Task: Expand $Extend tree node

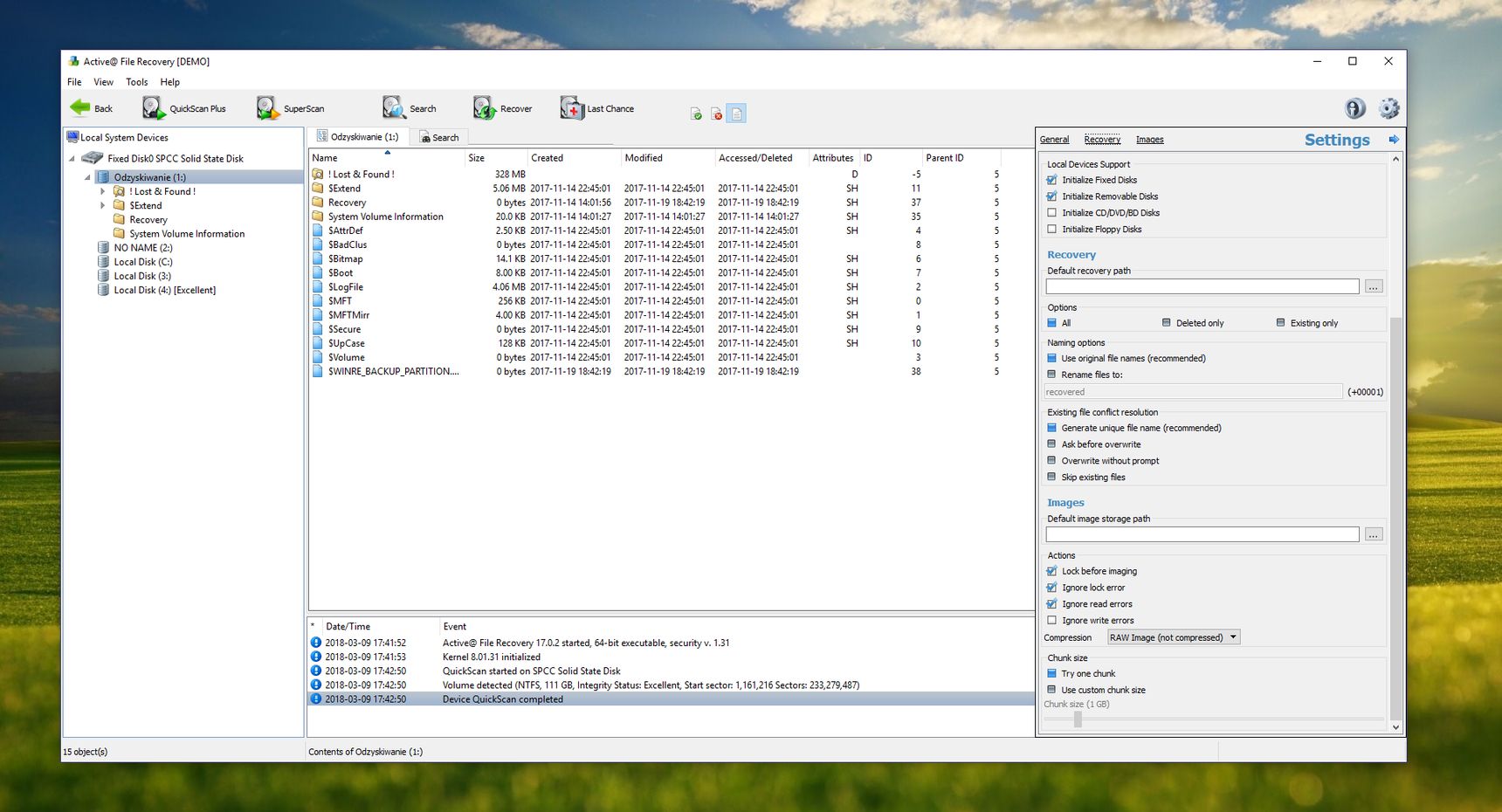Action: point(103,206)
